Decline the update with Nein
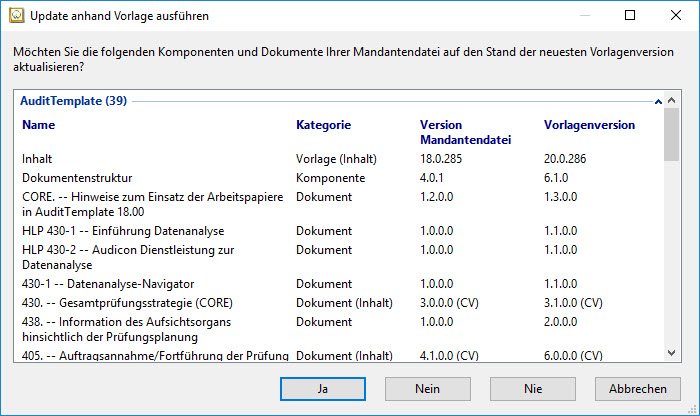Viewport: 700px width, 416px height. (x=427, y=388)
